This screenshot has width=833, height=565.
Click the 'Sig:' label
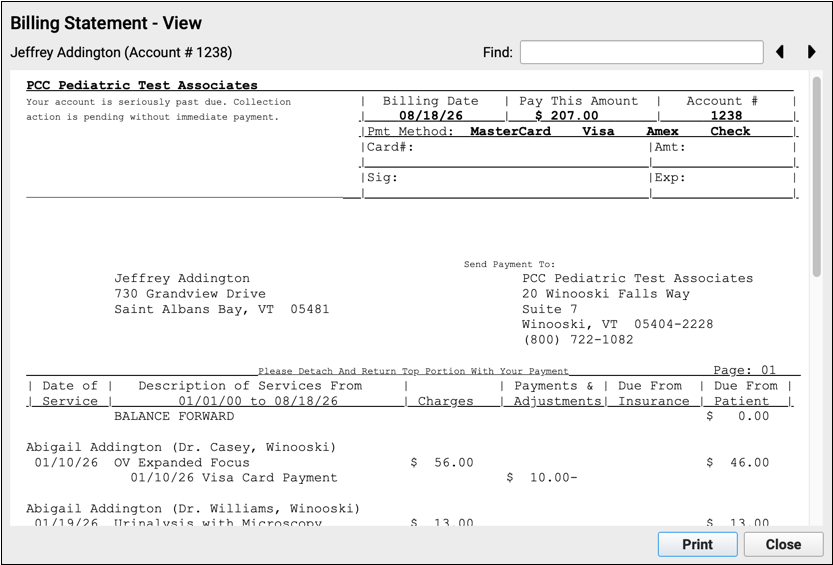pyautogui.click(x=382, y=177)
